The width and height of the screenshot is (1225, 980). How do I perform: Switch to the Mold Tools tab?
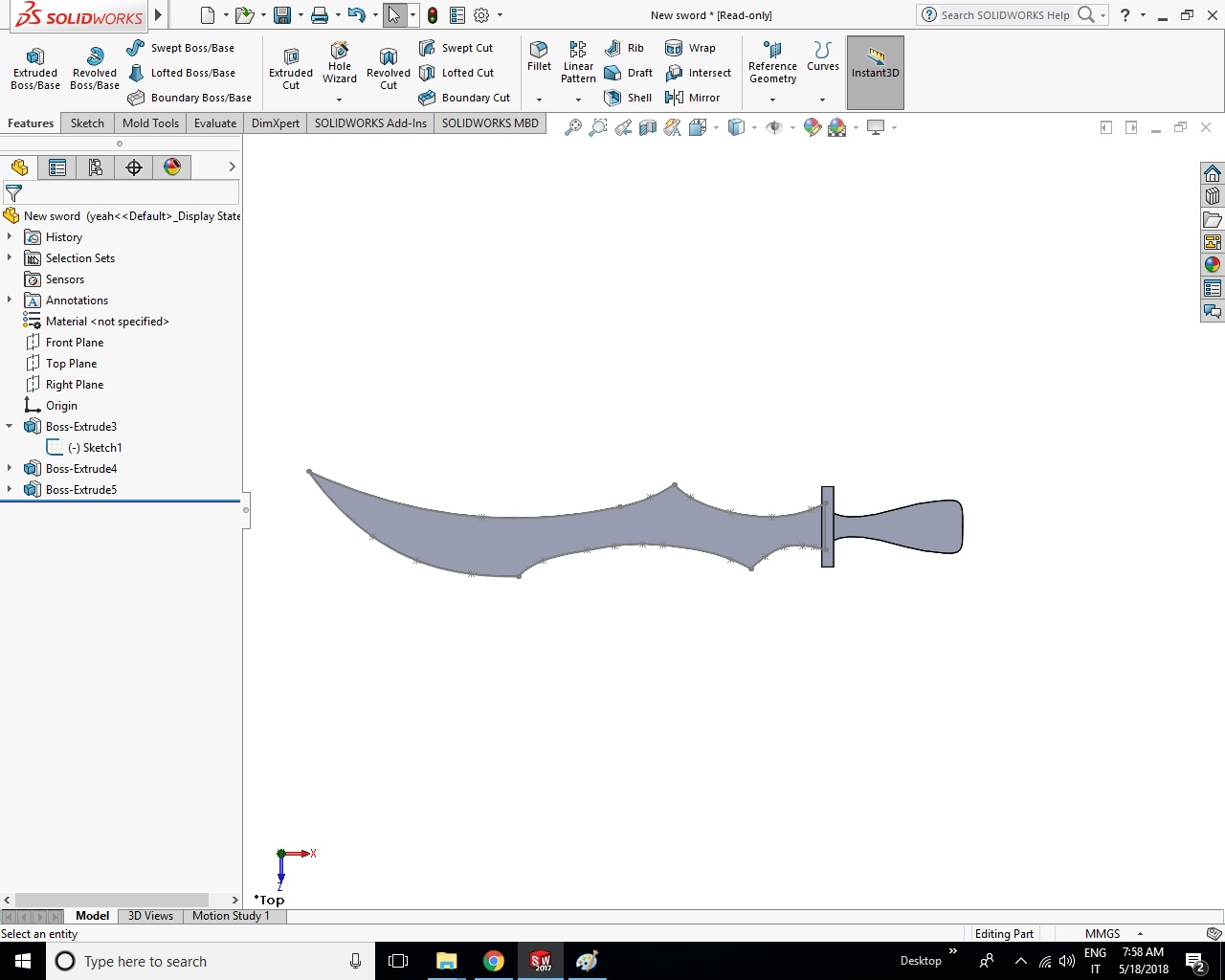[150, 123]
